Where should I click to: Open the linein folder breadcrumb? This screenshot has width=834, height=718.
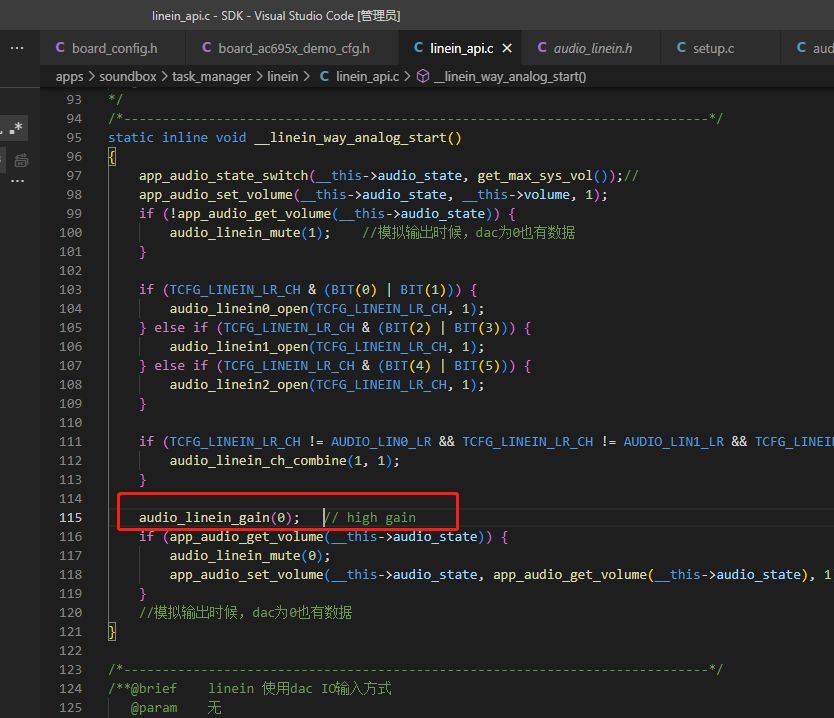pyautogui.click(x=282, y=77)
